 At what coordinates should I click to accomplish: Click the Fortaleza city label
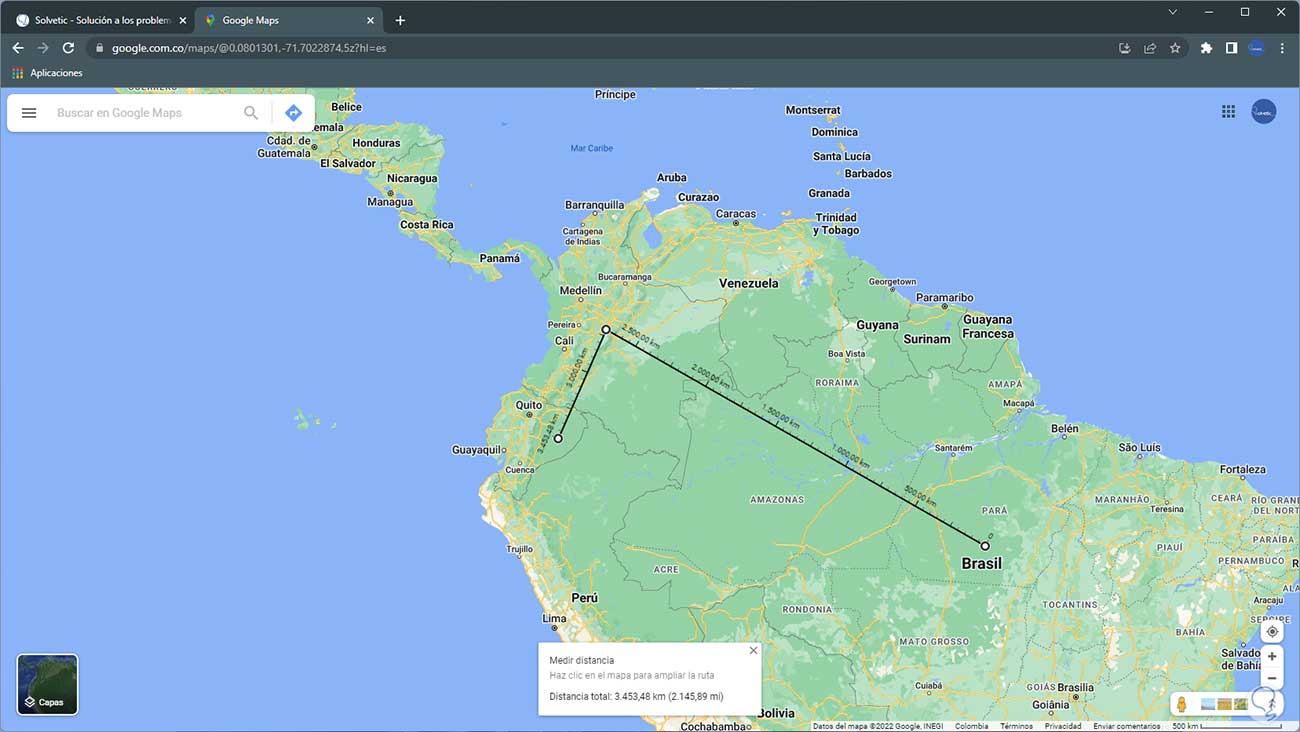coord(1243,469)
